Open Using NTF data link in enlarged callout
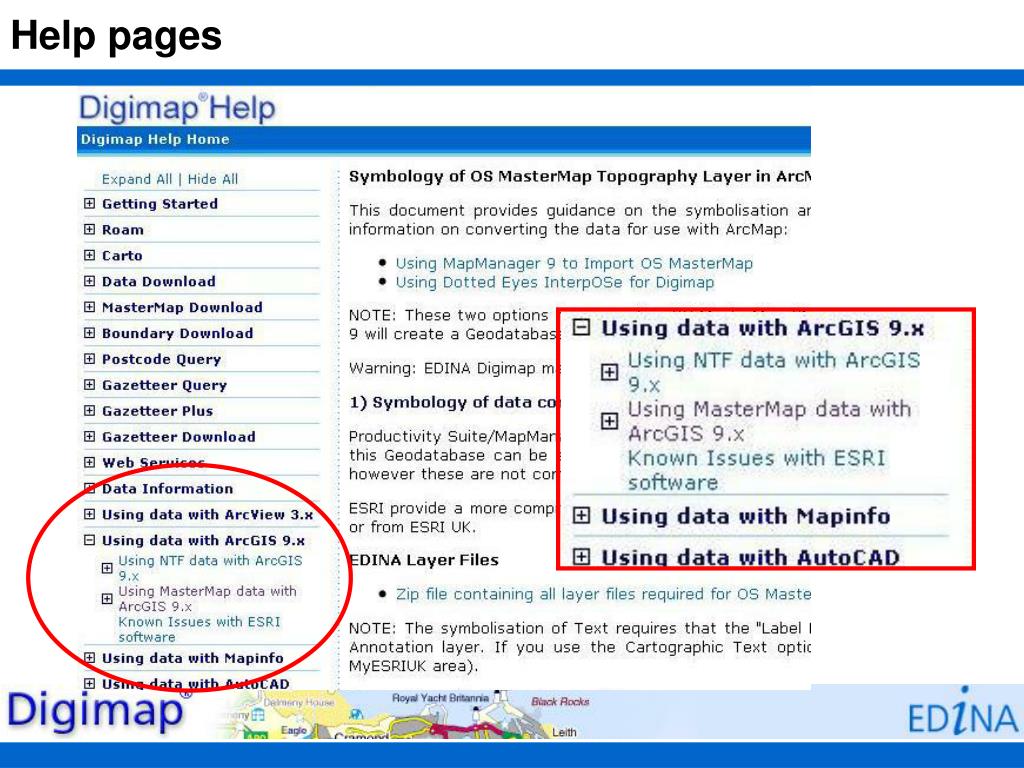The image size is (1024, 768). (x=774, y=372)
